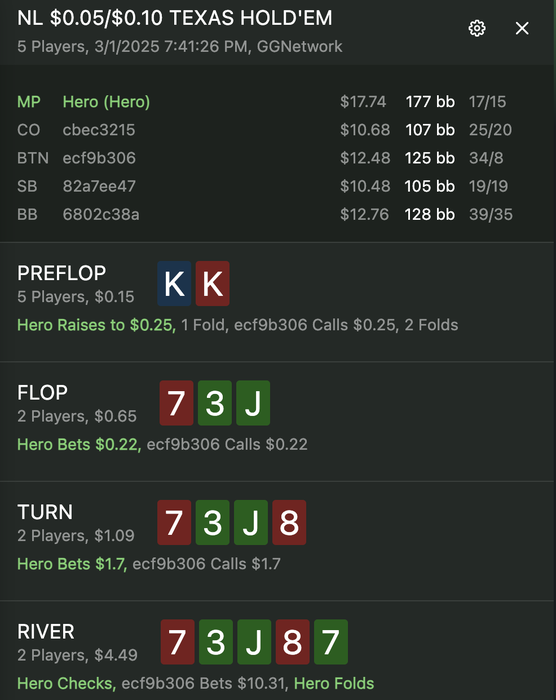Click the final green 7 river card
556x700 pixels.
pyautogui.click(x=331, y=642)
